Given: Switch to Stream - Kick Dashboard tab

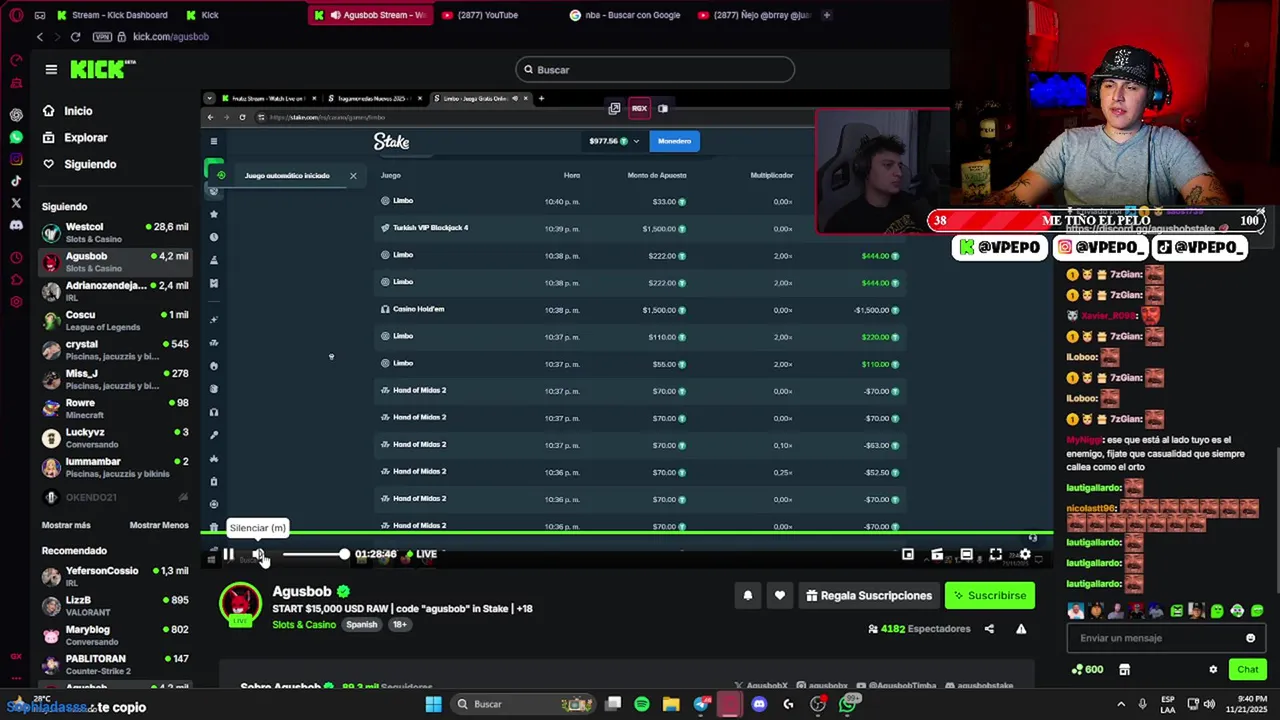Looking at the screenshot, I should 111,15.
